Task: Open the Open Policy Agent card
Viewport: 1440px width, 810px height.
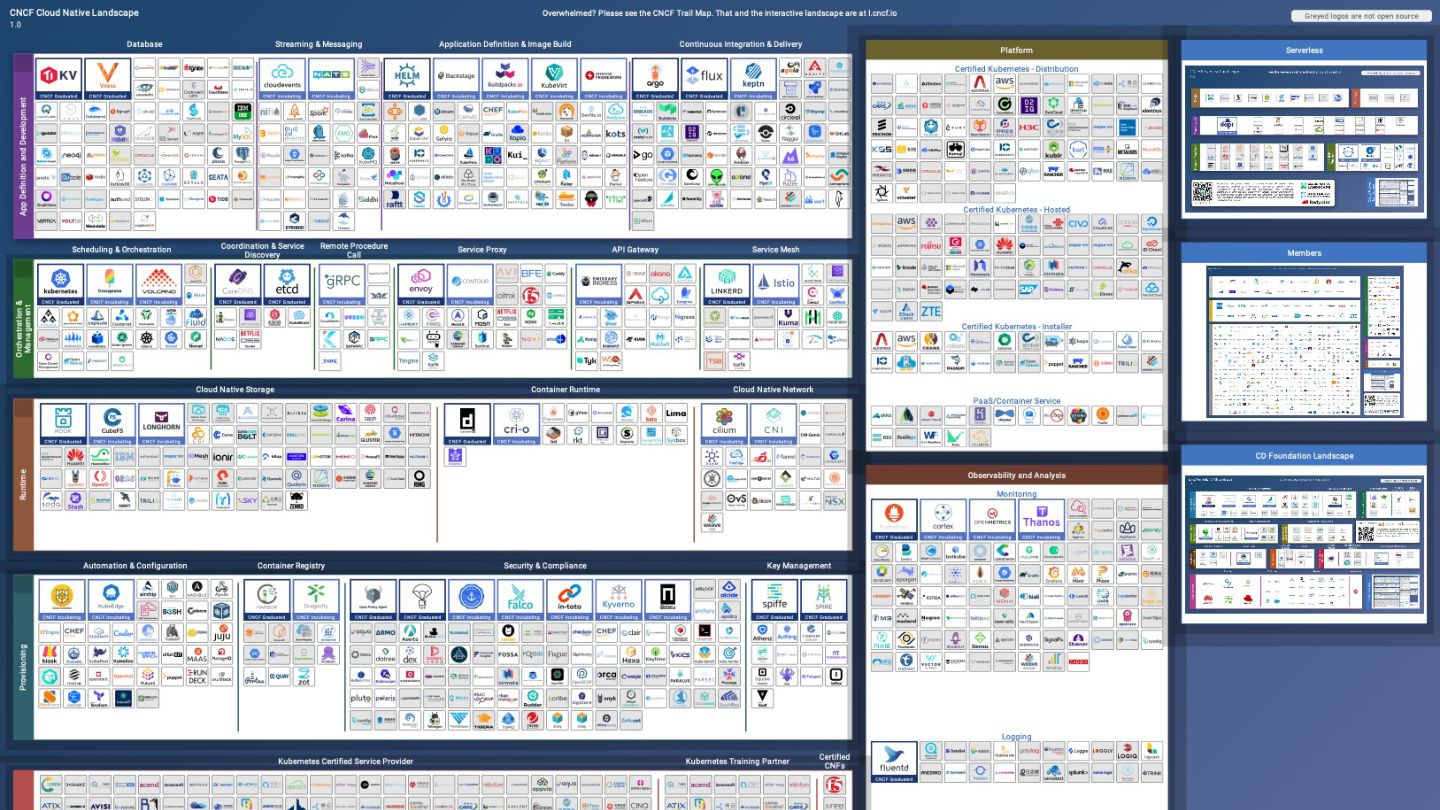Action: click(x=373, y=600)
